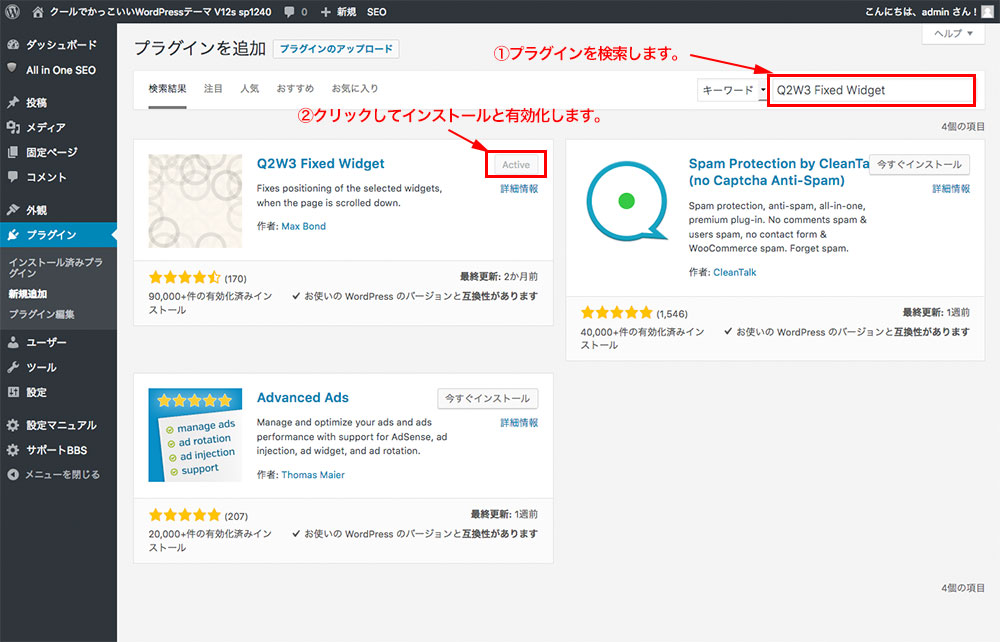Click the プラグインのアップロード button
1000x642 pixels.
336,49
